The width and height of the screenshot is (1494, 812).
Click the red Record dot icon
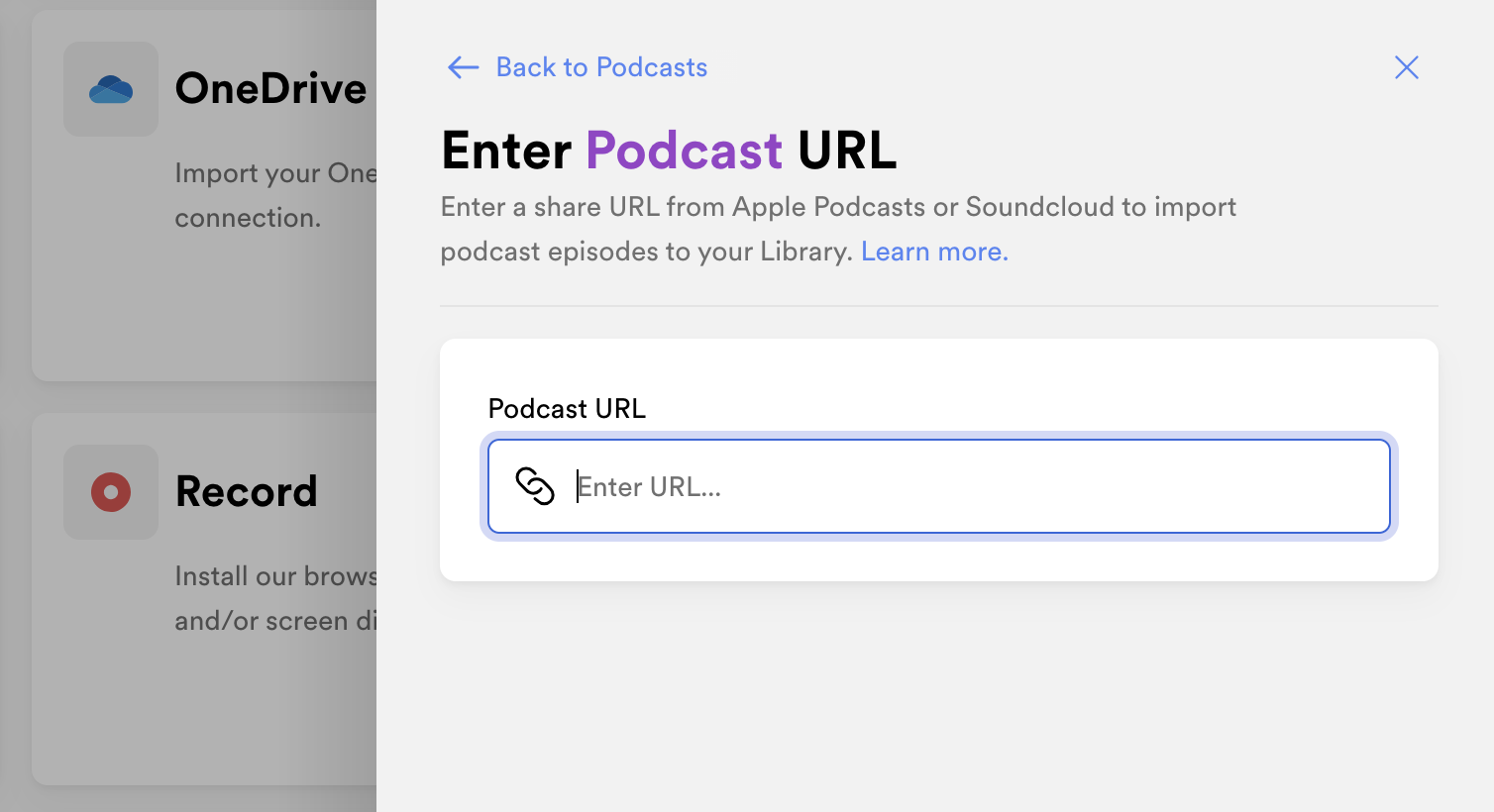tap(111, 492)
